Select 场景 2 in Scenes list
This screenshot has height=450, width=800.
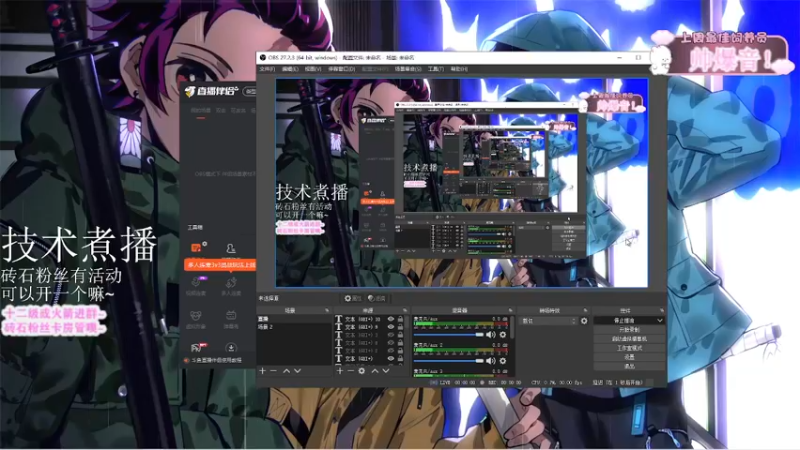(x=294, y=327)
